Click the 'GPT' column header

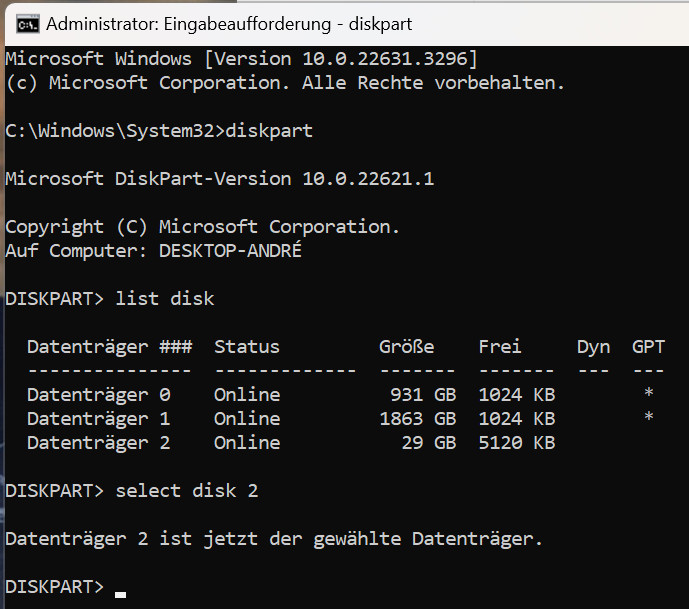[648, 347]
